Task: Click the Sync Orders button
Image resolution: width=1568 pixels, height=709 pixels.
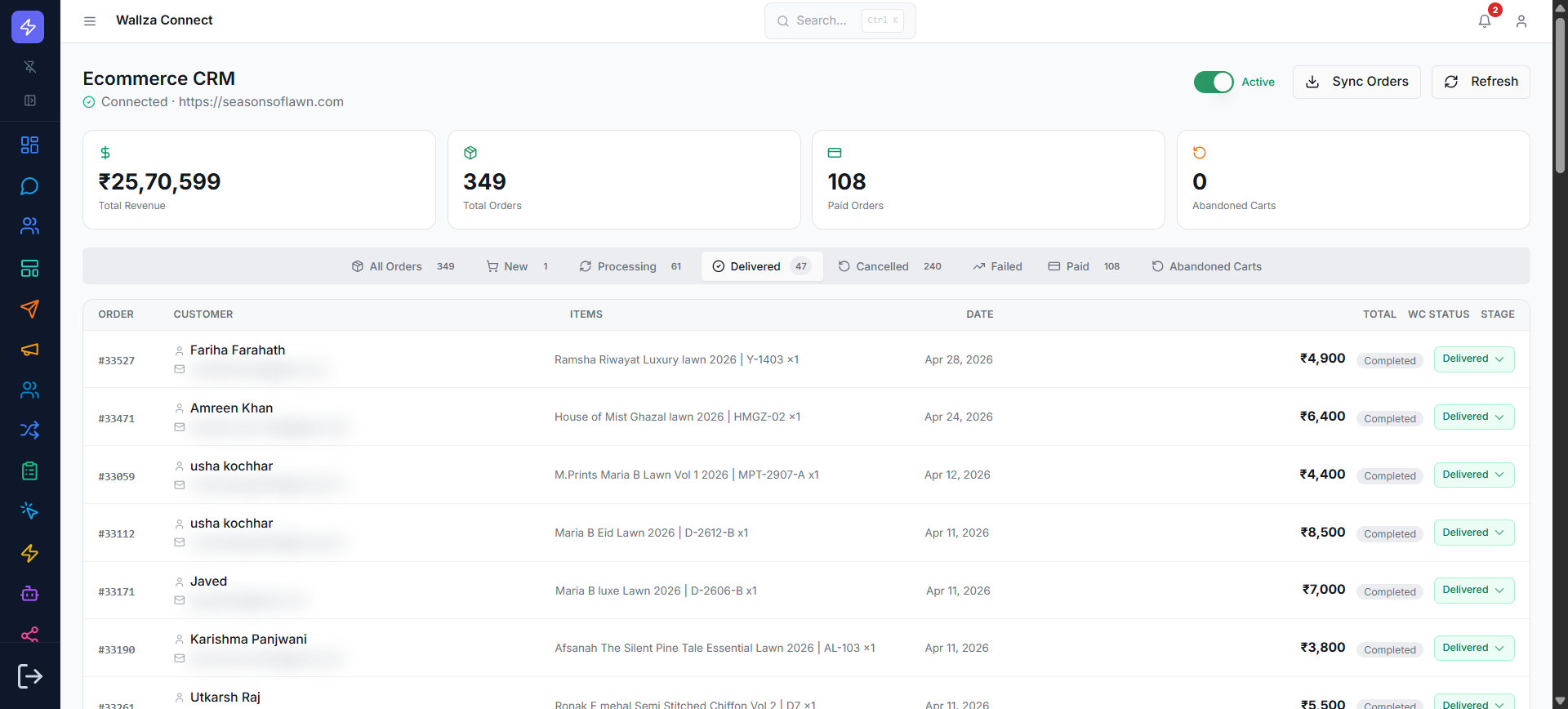Action: (x=1356, y=82)
